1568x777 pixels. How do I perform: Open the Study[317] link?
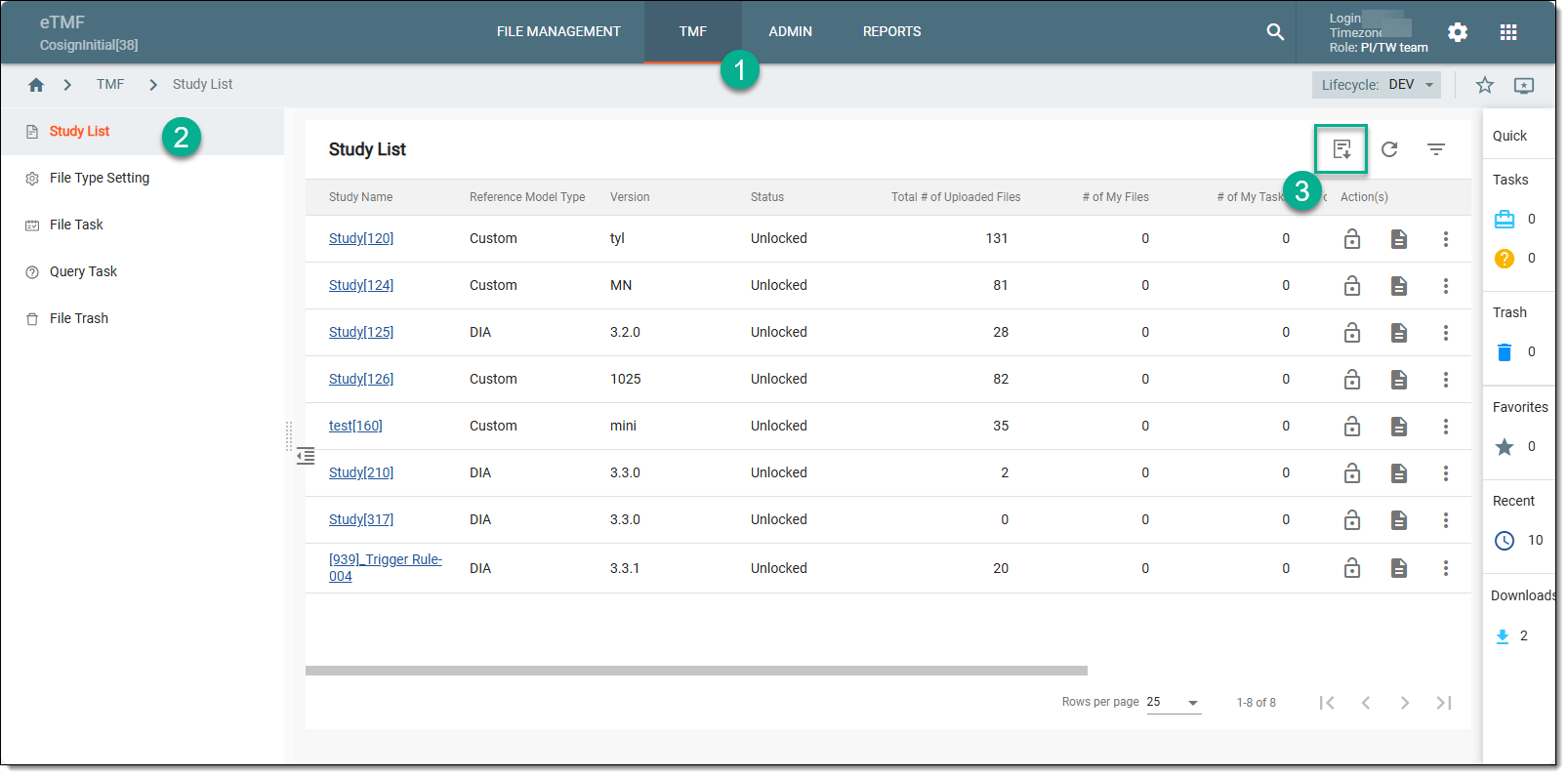[x=361, y=520]
